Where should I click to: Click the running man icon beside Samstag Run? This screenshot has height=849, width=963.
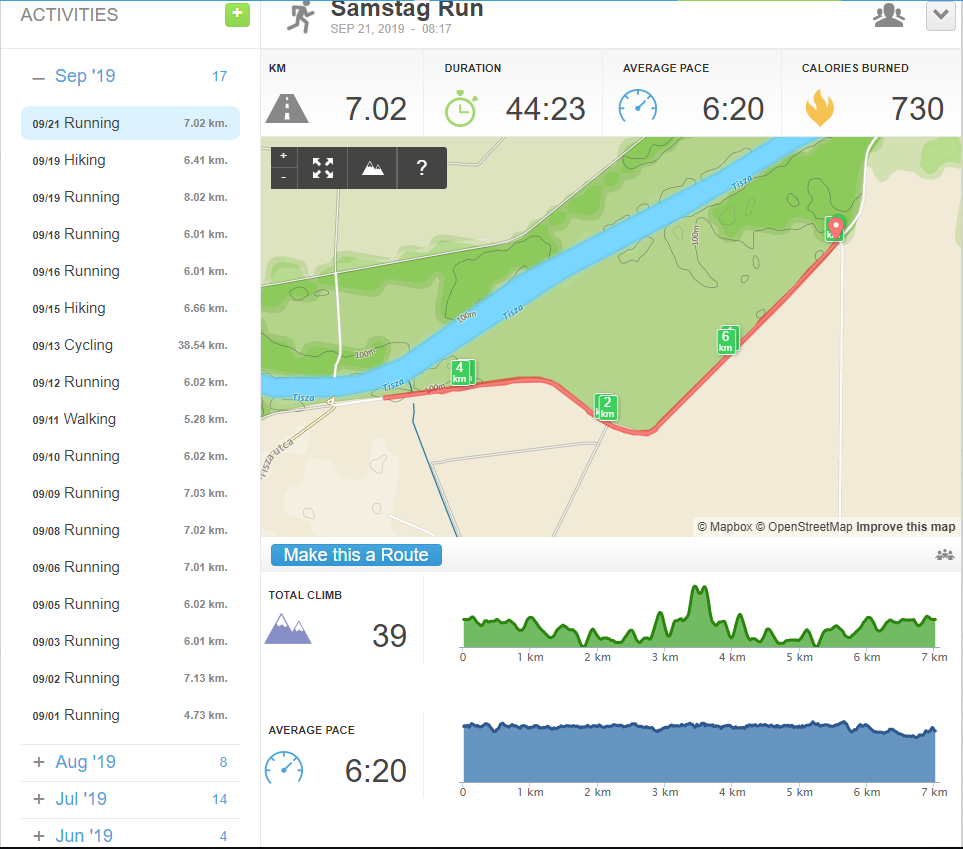tap(301, 17)
